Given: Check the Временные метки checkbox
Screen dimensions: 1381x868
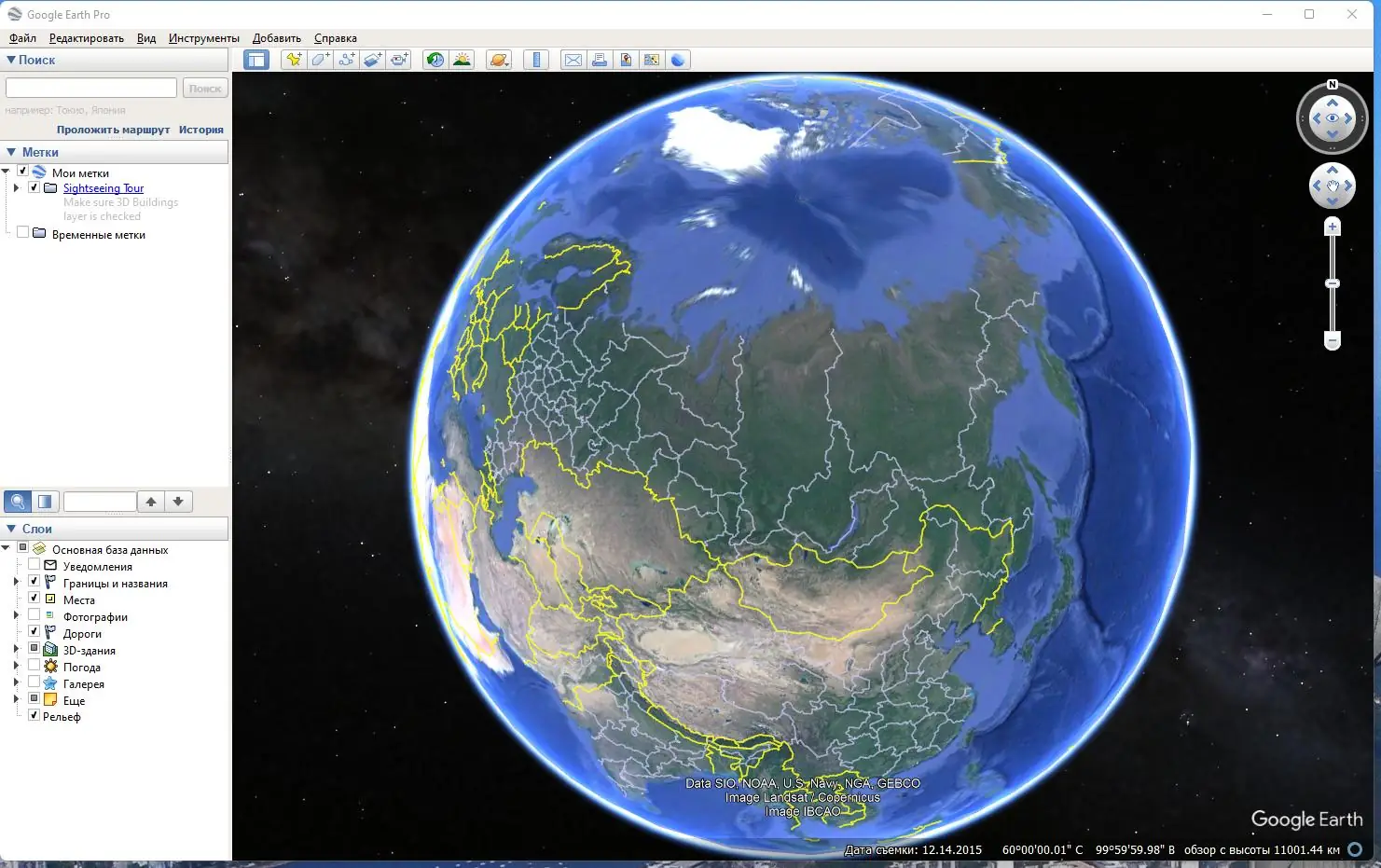Looking at the screenshot, I should [22, 230].
